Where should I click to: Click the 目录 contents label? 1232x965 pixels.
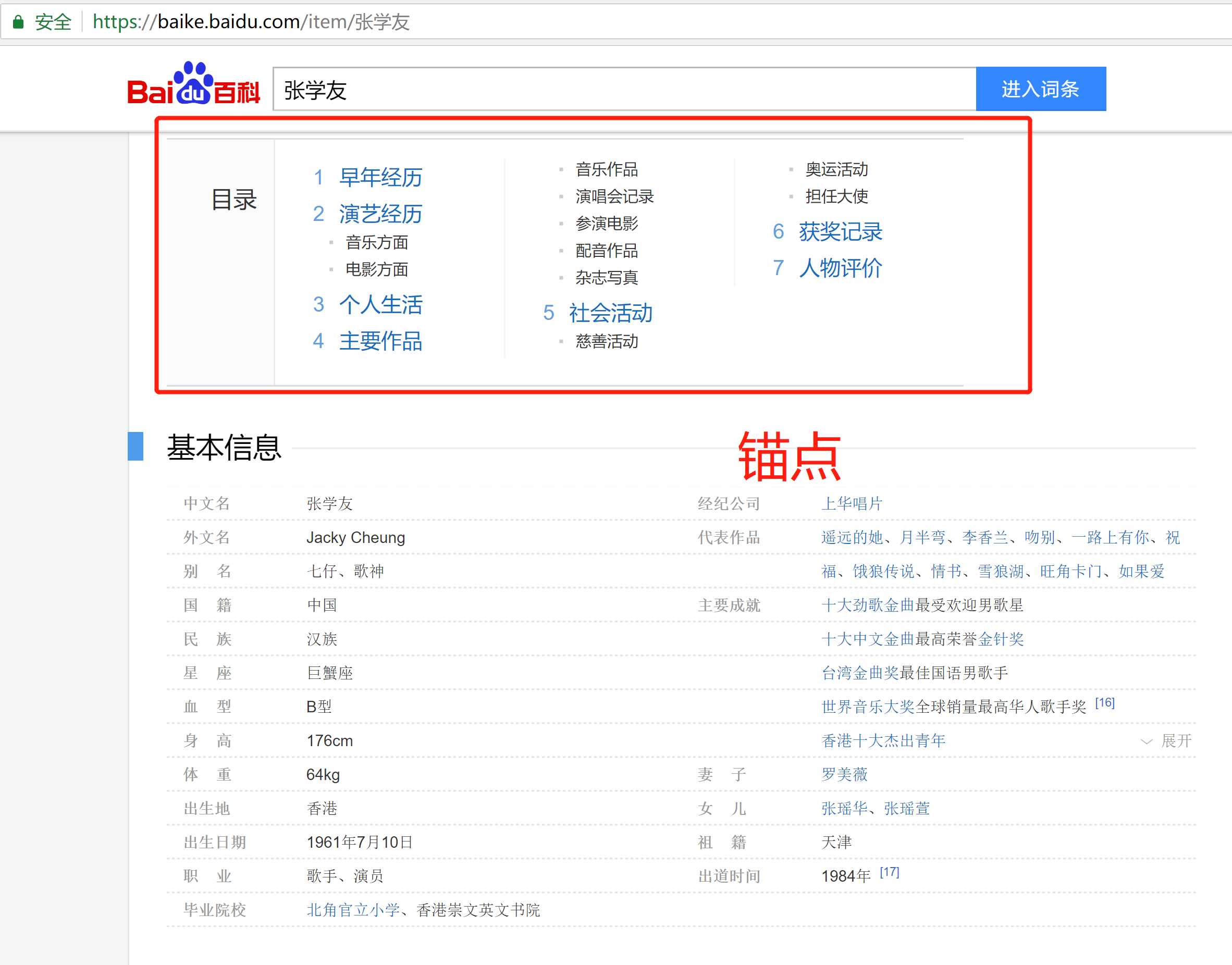coord(234,200)
